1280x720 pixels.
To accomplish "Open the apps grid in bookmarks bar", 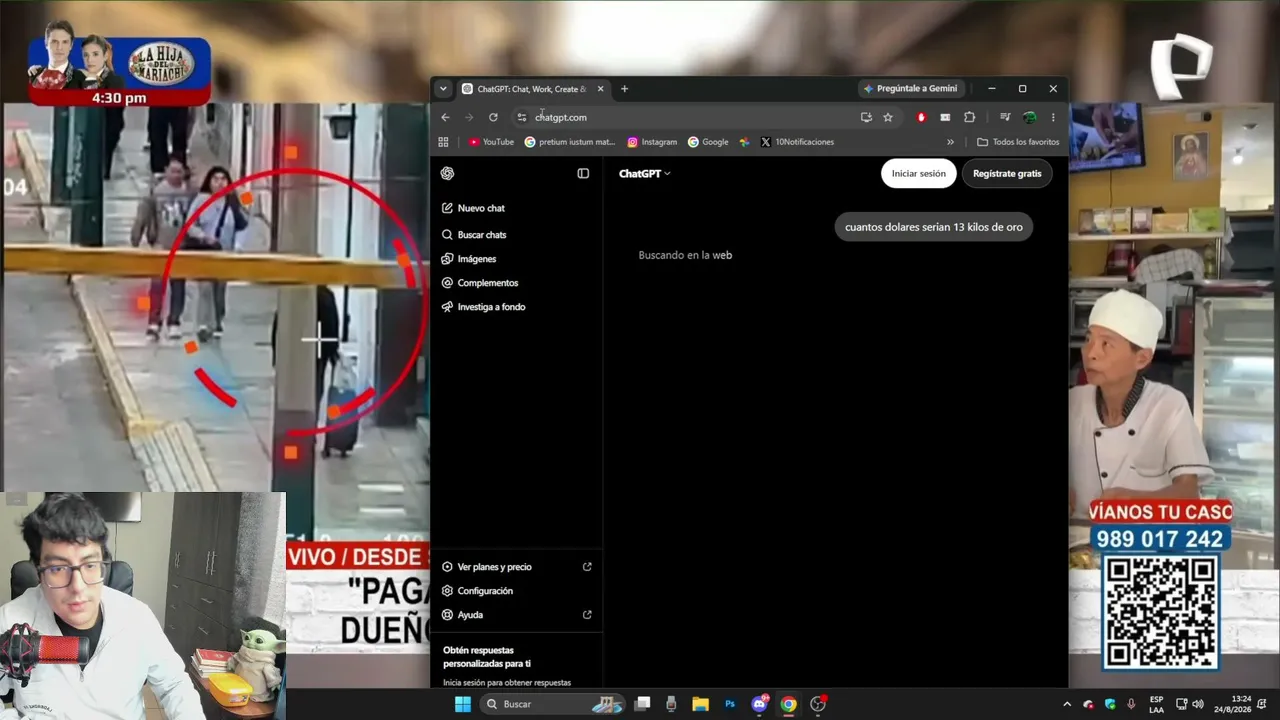I will point(443,142).
